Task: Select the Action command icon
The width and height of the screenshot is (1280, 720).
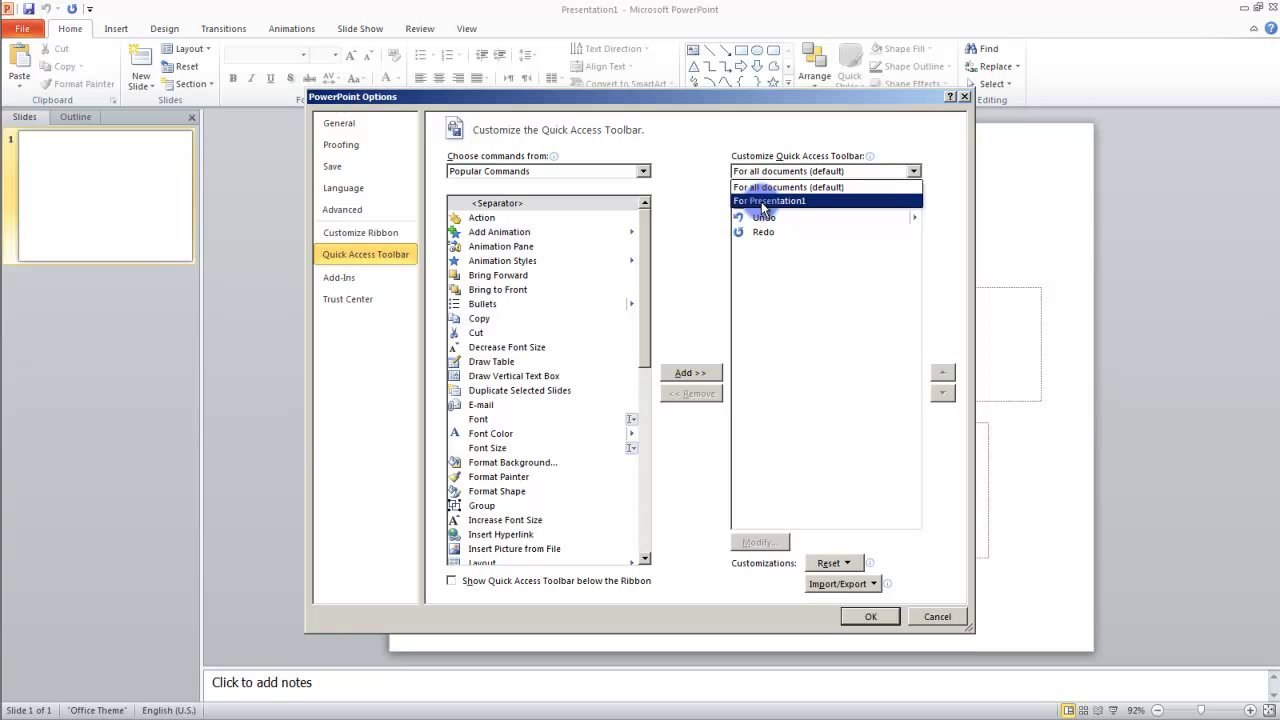Action: (x=455, y=218)
